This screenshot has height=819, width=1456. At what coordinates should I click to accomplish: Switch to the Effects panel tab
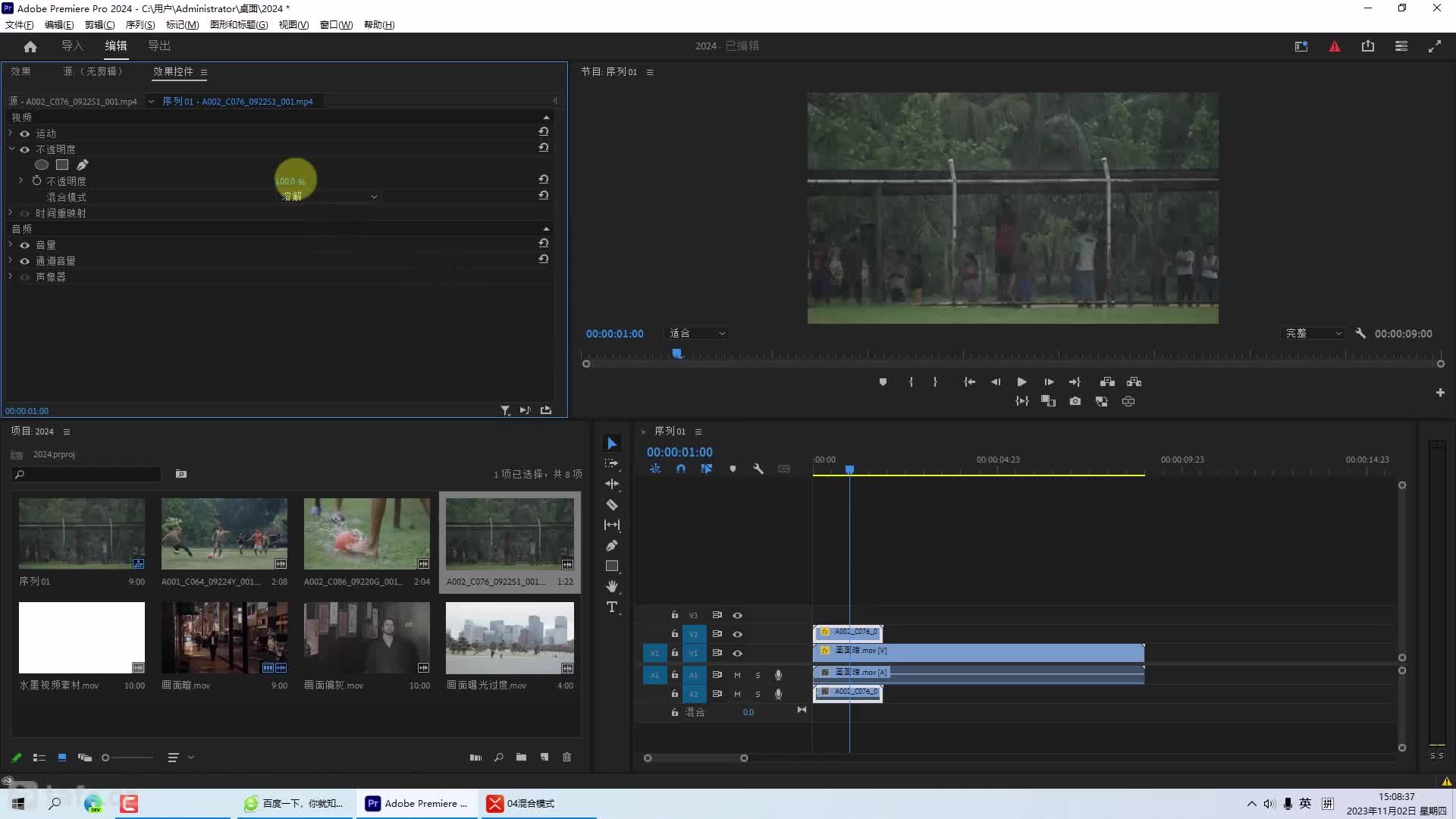click(20, 71)
